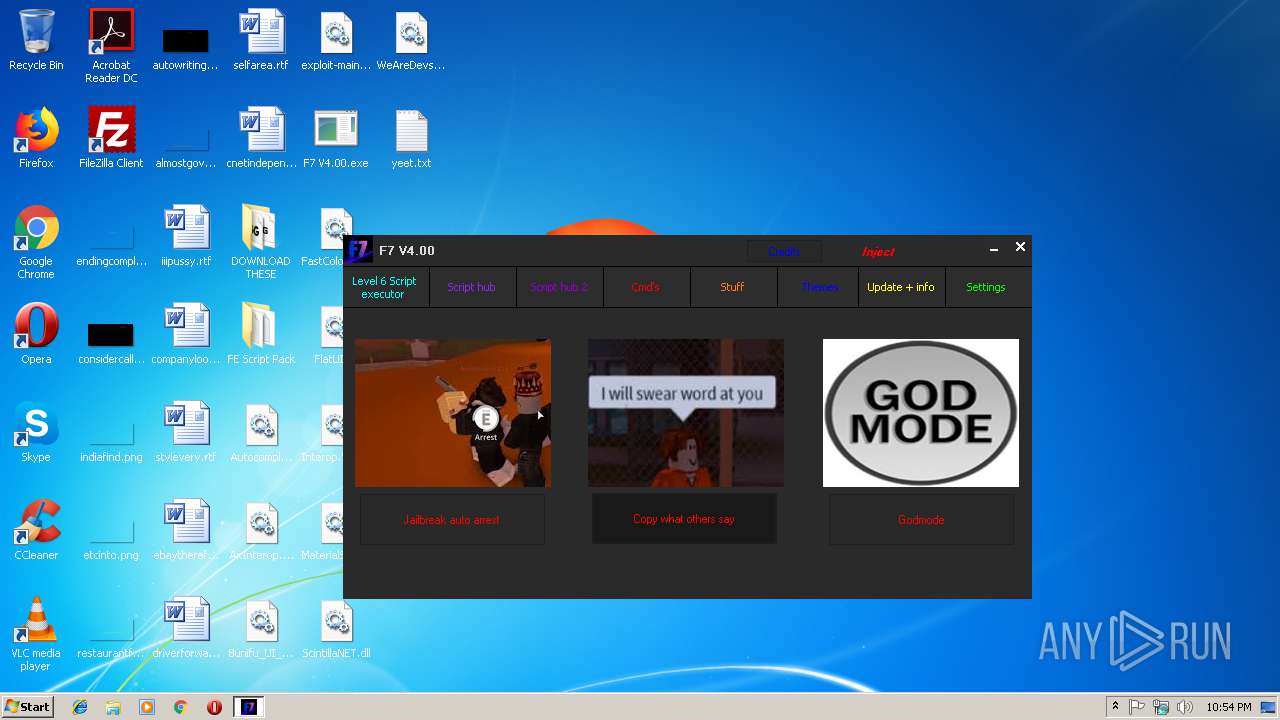The image size is (1280, 720).
Task: Launch Acrobat Reader DC shortcut
Action: 111,46
